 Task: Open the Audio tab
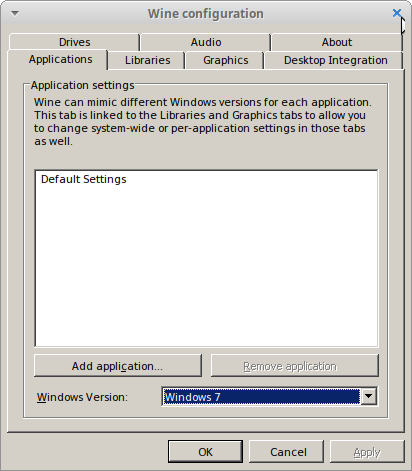tap(206, 42)
